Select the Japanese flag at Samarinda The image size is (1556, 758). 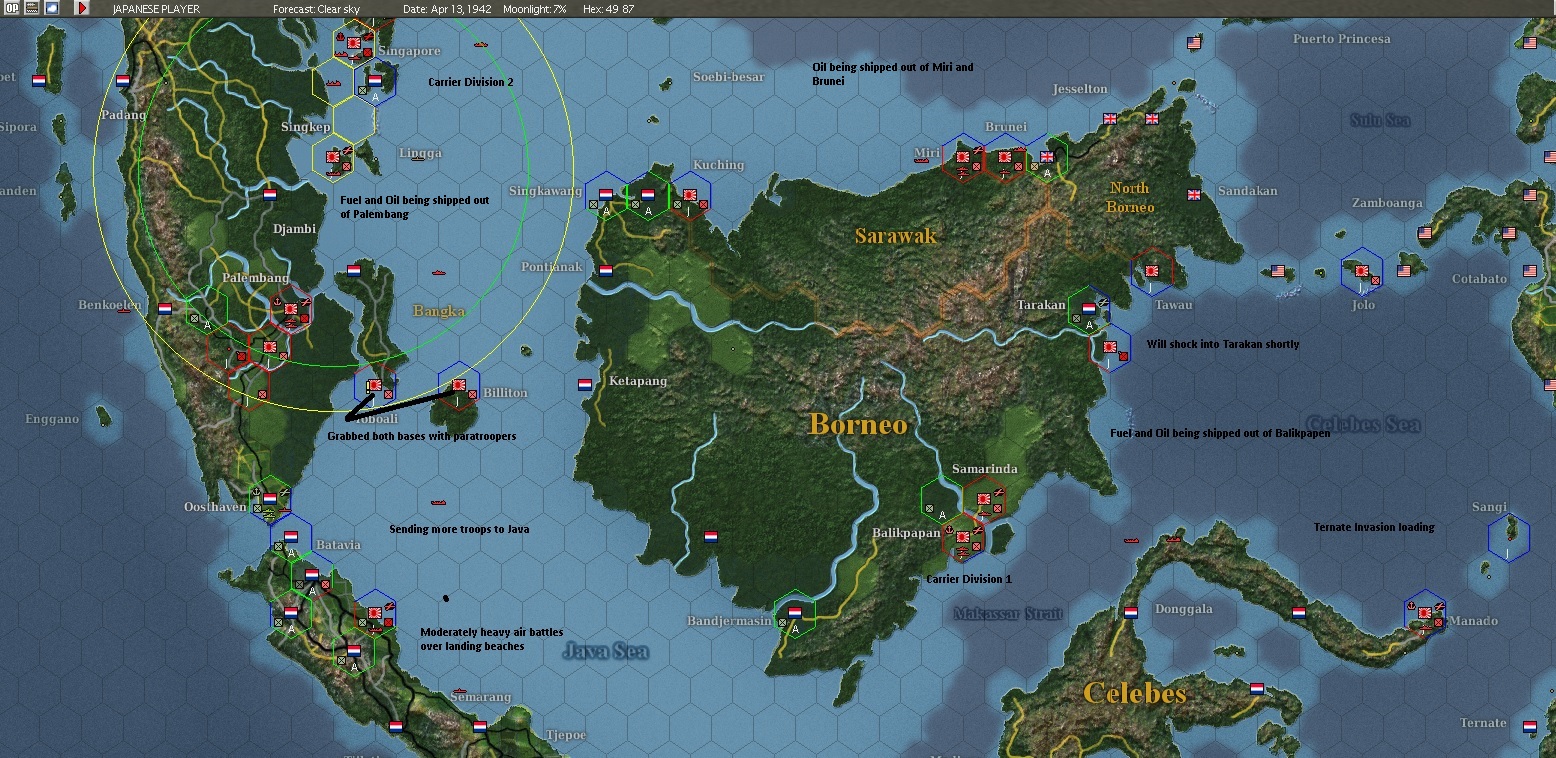coord(985,498)
